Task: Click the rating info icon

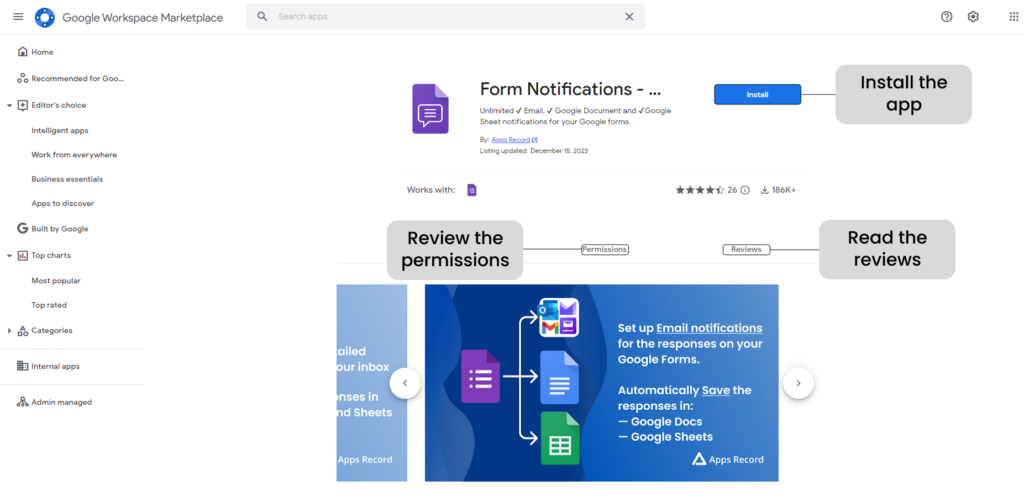Action: tap(745, 190)
